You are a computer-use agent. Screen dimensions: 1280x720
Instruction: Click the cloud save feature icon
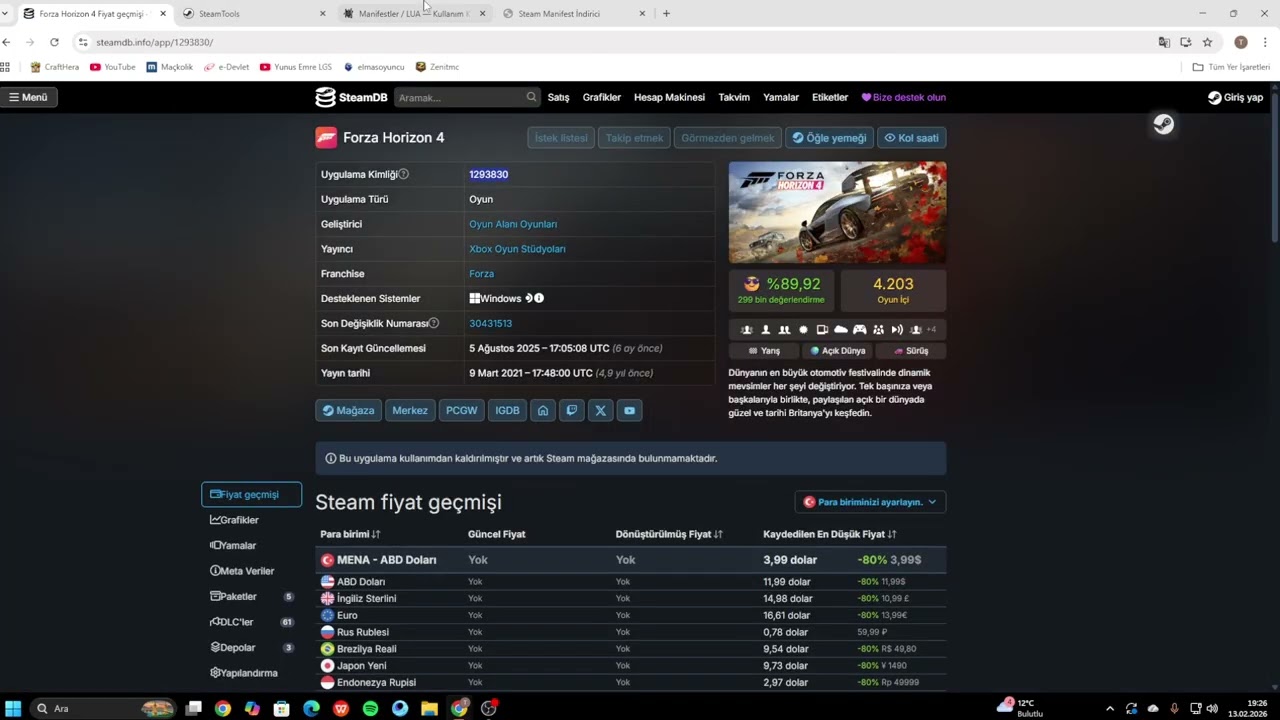tap(841, 329)
